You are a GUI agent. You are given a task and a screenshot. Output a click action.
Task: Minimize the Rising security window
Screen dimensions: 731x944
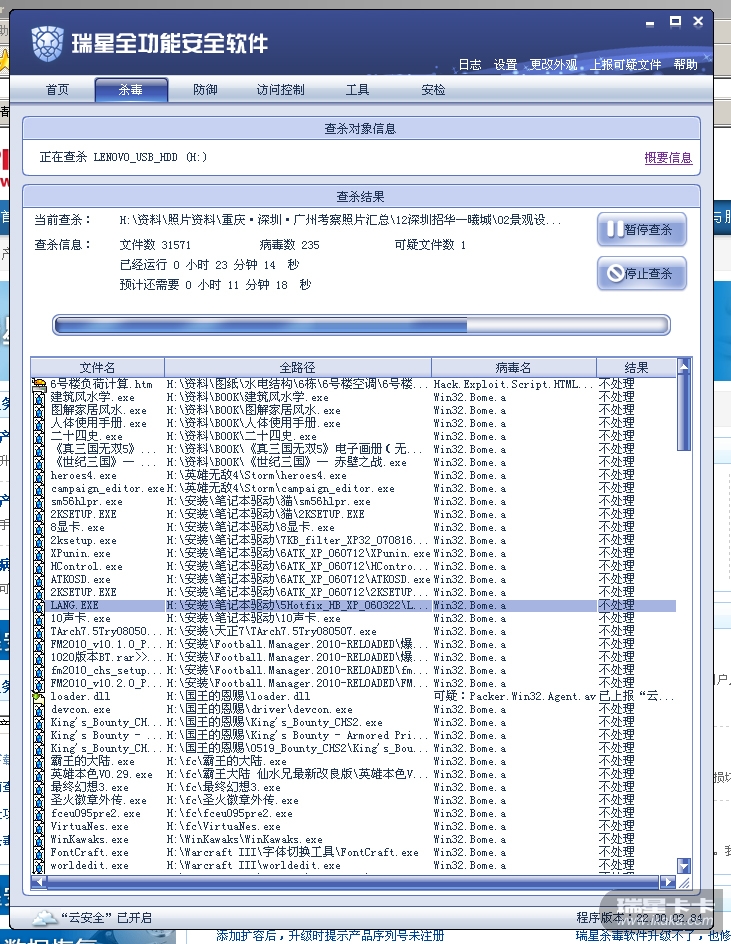point(650,23)
